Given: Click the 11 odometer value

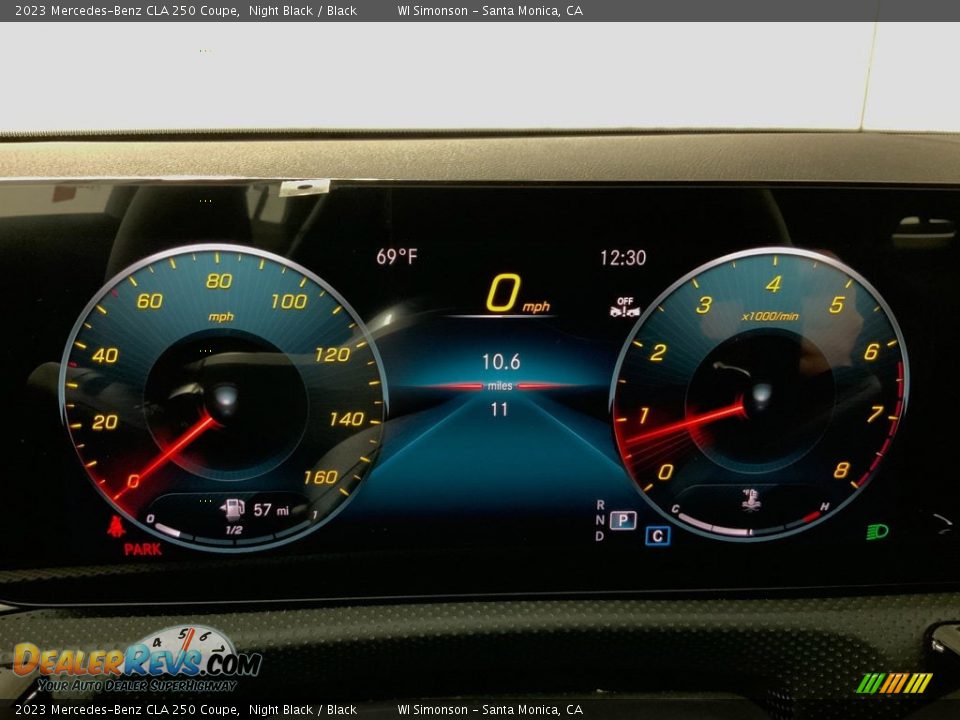Looking at the screenshot, I should tap(499, 409).
